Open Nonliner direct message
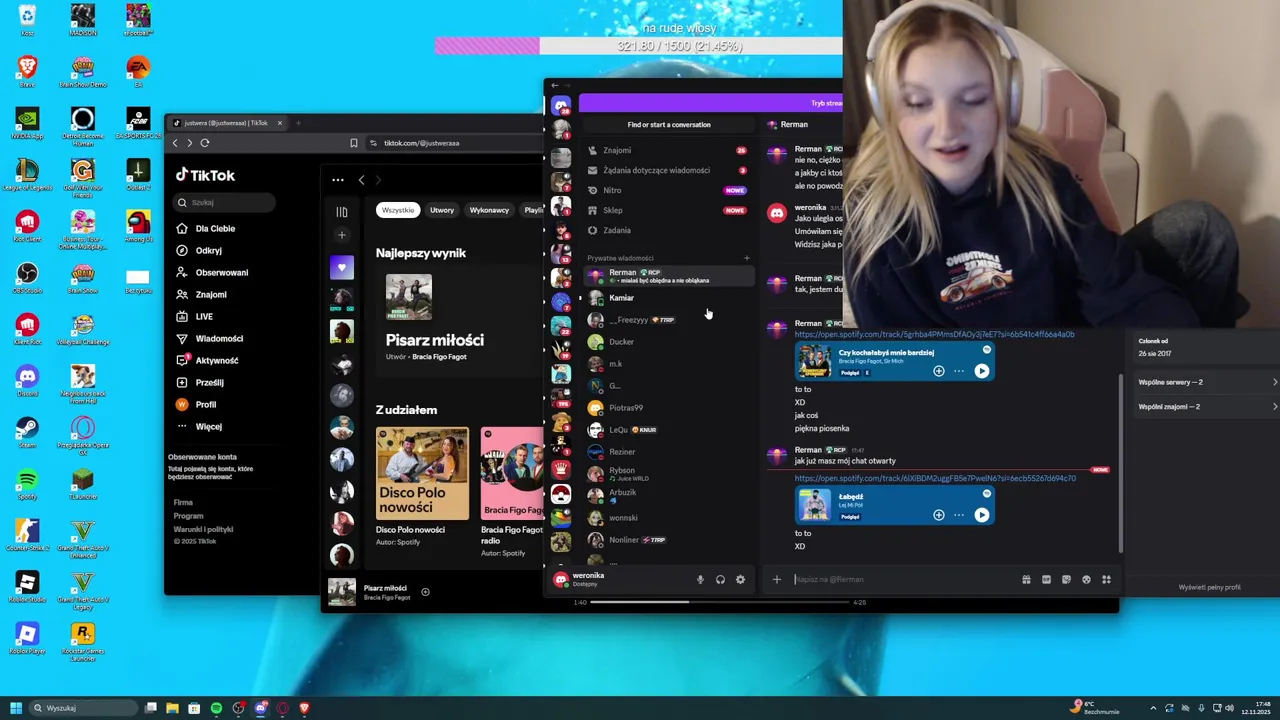The image size is (1280, 720). click(x=669, y=540)
